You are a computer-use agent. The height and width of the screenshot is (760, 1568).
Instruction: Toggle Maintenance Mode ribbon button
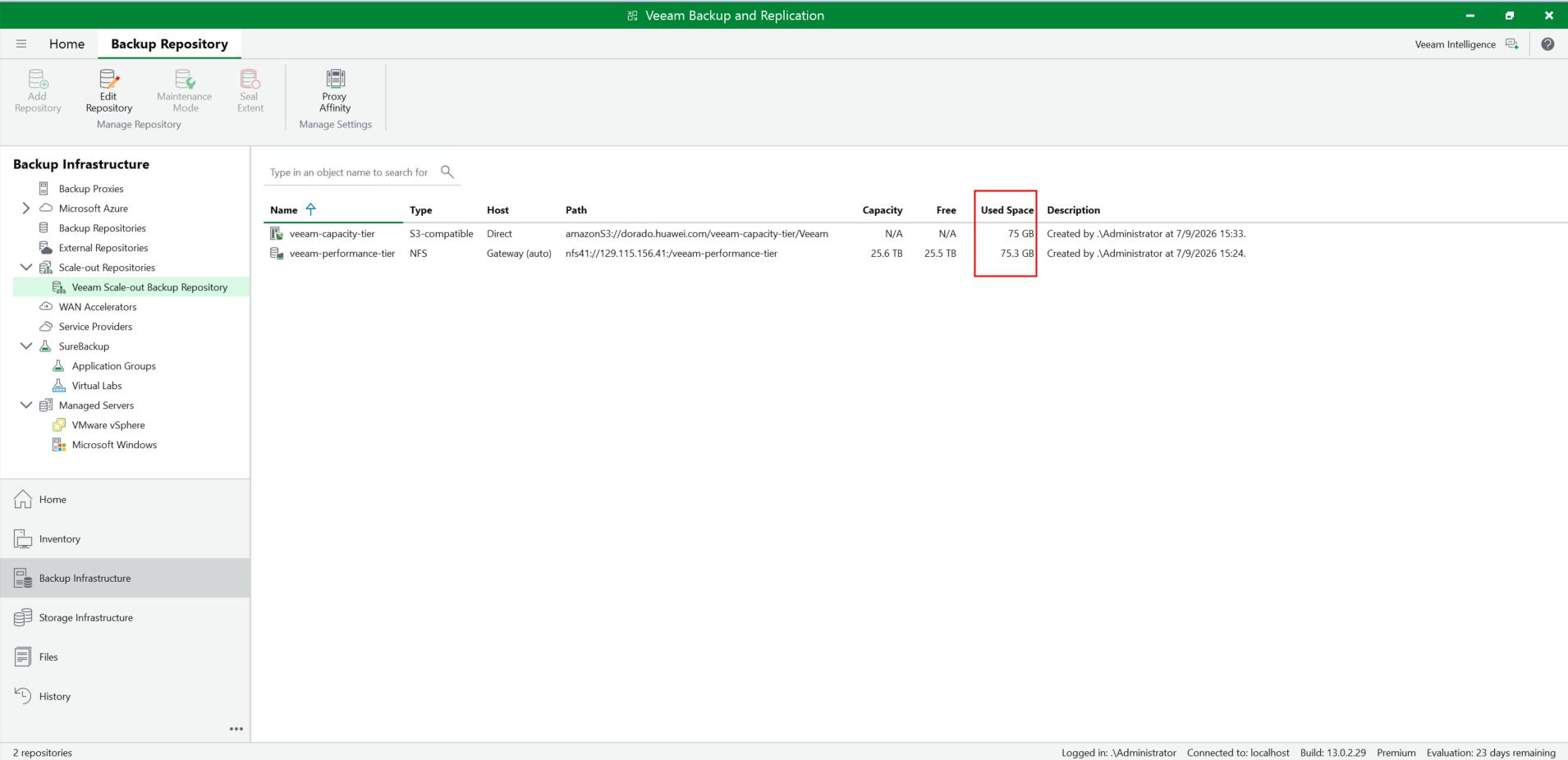[185, 91]
